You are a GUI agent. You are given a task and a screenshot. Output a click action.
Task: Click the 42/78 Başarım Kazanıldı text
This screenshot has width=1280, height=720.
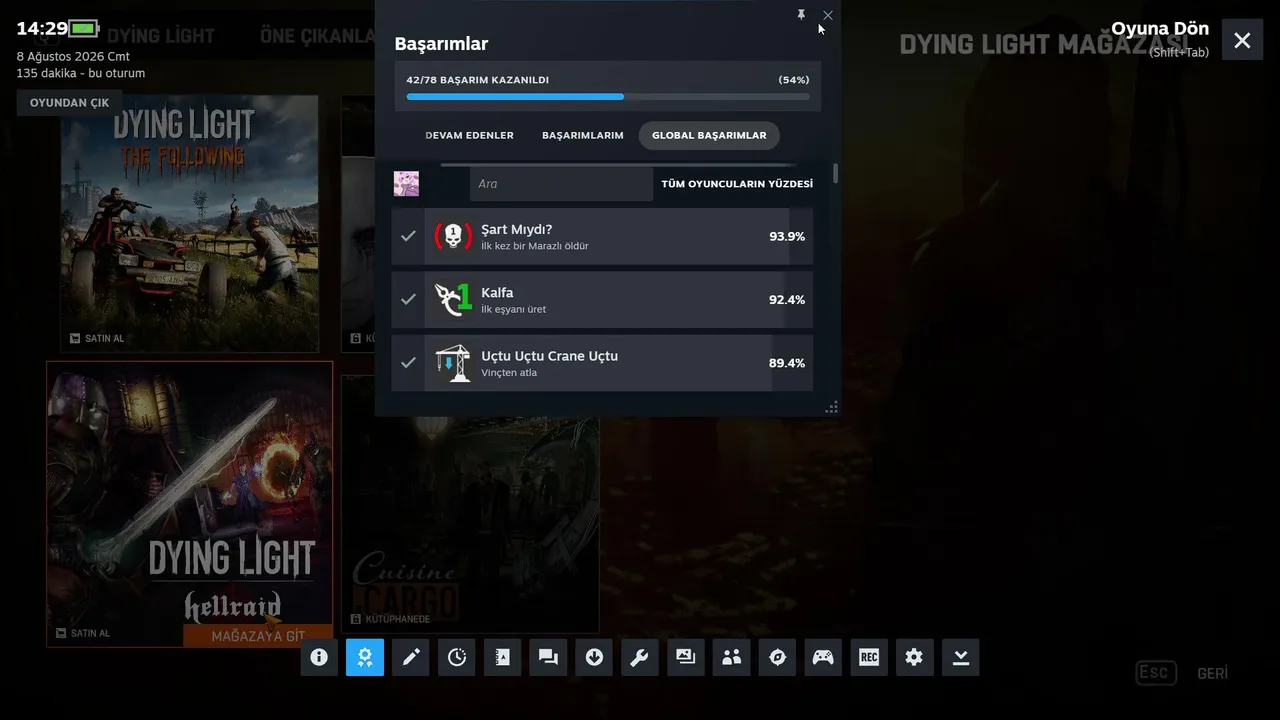478,80
